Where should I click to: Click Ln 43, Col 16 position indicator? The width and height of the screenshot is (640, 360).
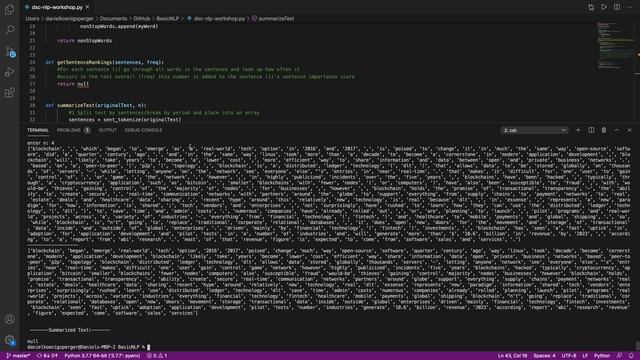(512, 356)
